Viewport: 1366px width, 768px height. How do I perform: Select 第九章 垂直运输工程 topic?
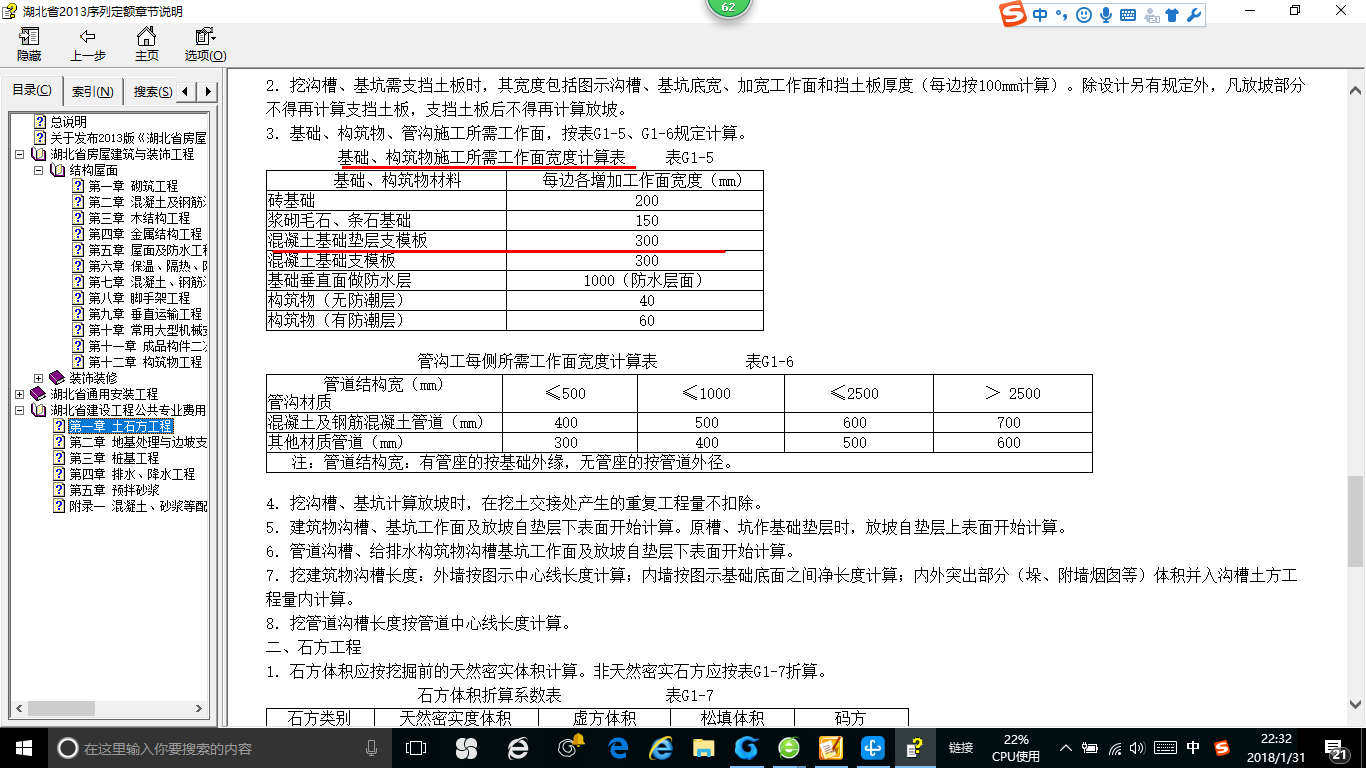pos(145,314)
